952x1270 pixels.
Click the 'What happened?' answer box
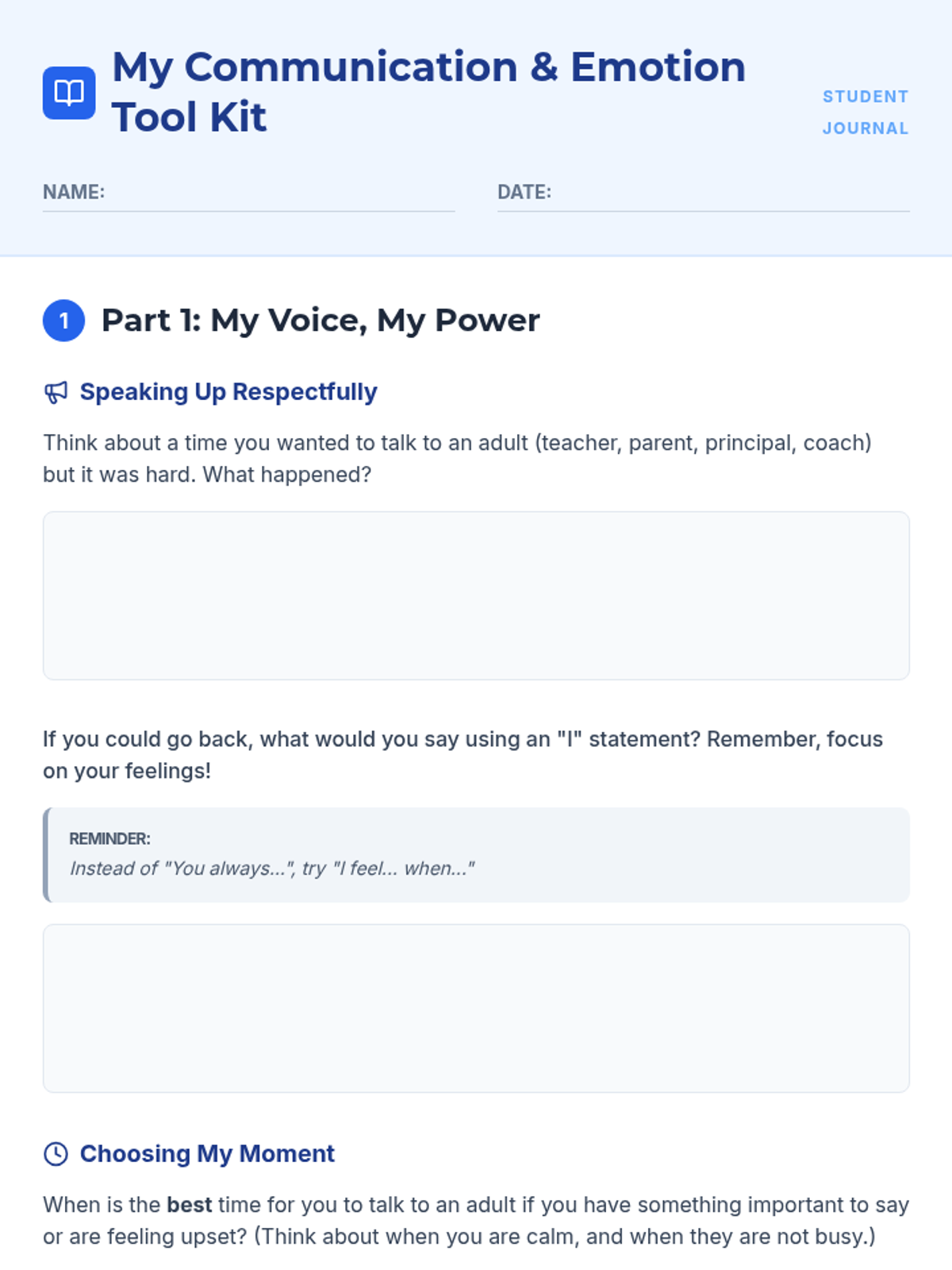click(476, 595)
